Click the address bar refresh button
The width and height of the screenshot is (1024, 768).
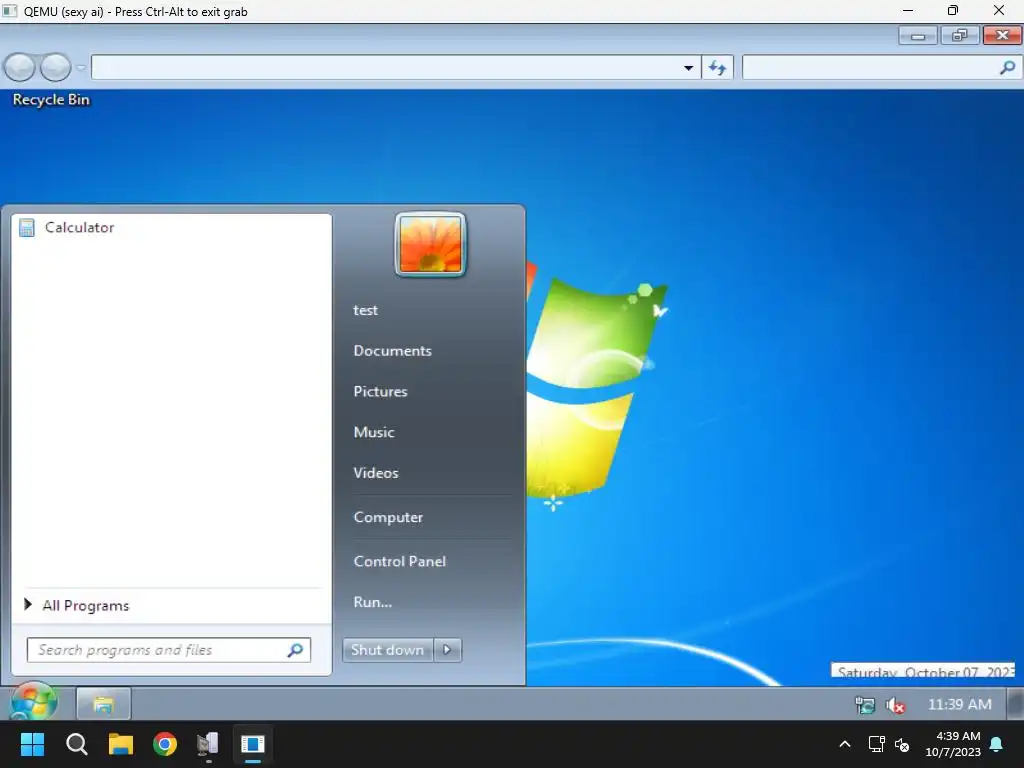[718, 67]
